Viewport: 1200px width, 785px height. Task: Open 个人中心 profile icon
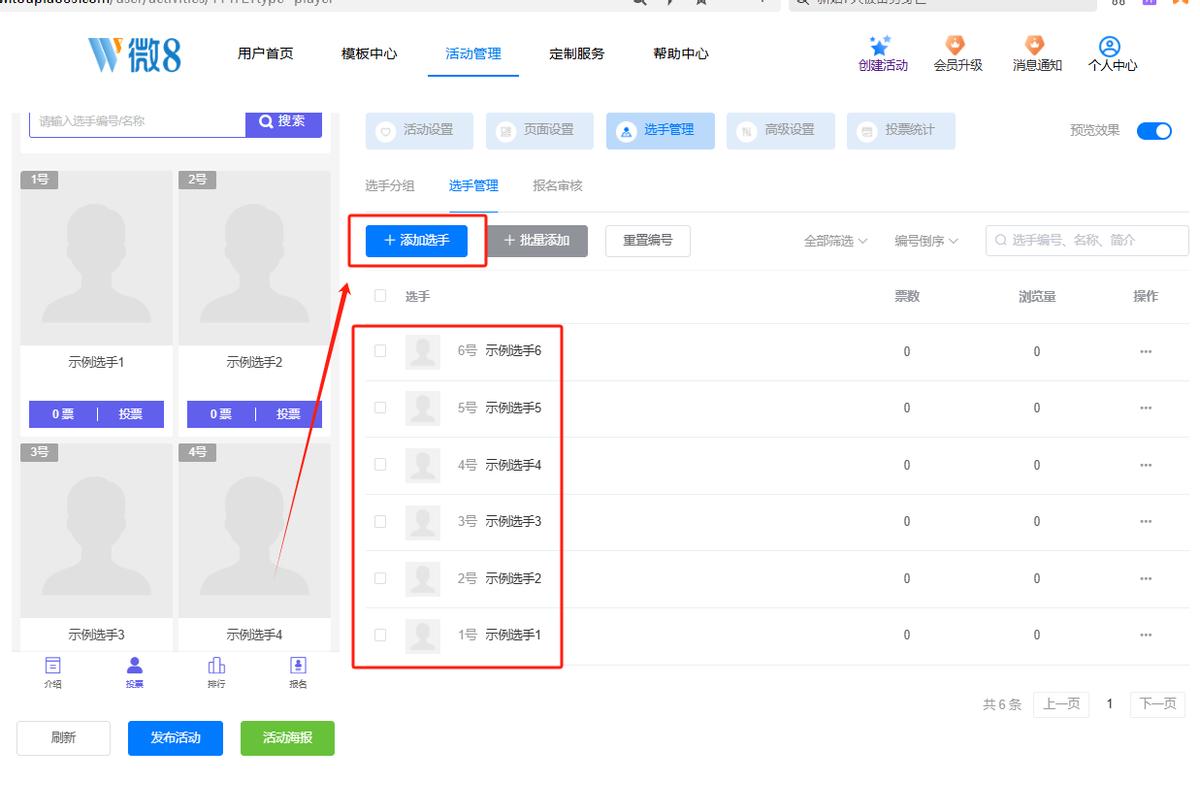click(x=1109, y=46)
